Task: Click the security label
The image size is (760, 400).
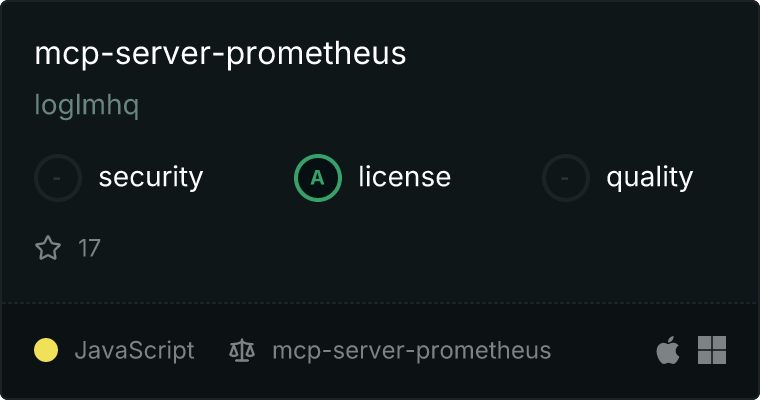Action: point(151,177)
